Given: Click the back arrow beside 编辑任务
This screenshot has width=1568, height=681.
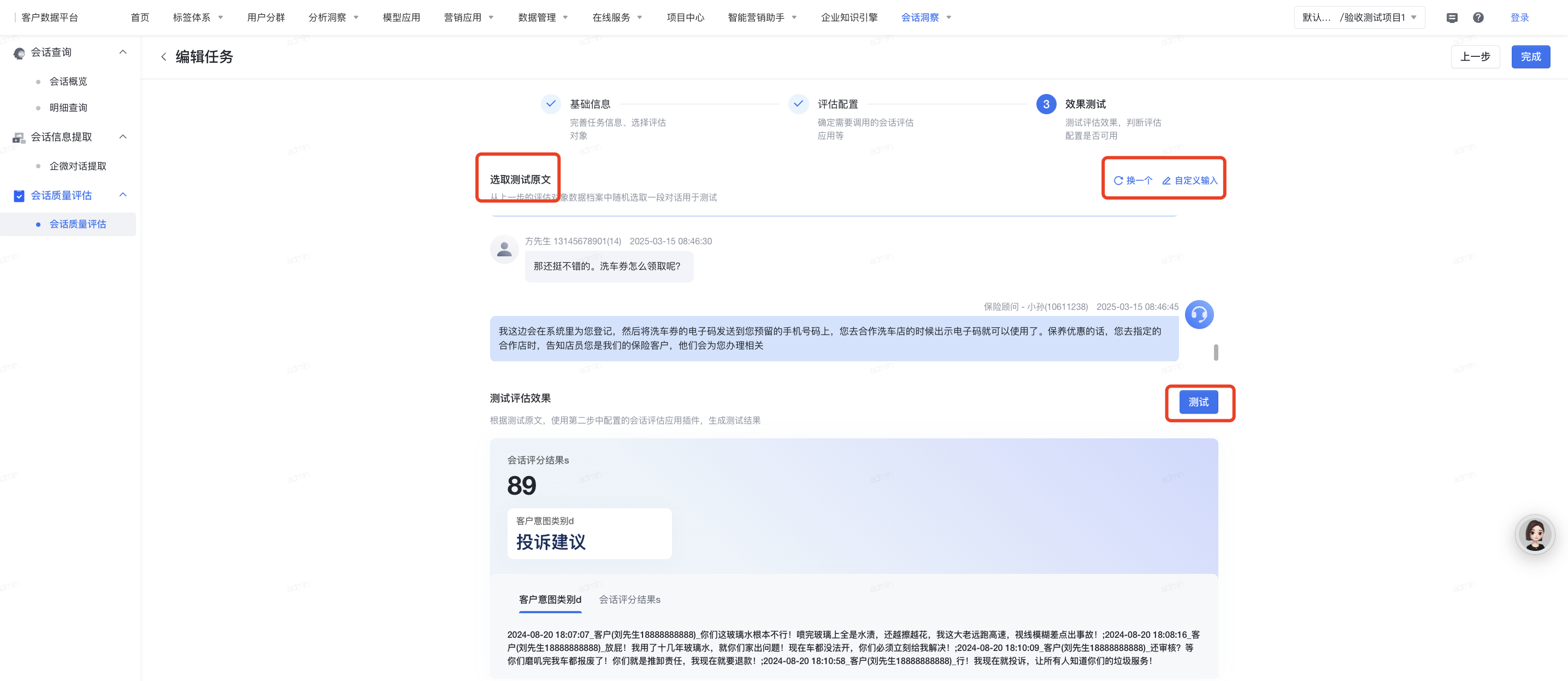Looking at the screenshot, I should 163,57.
